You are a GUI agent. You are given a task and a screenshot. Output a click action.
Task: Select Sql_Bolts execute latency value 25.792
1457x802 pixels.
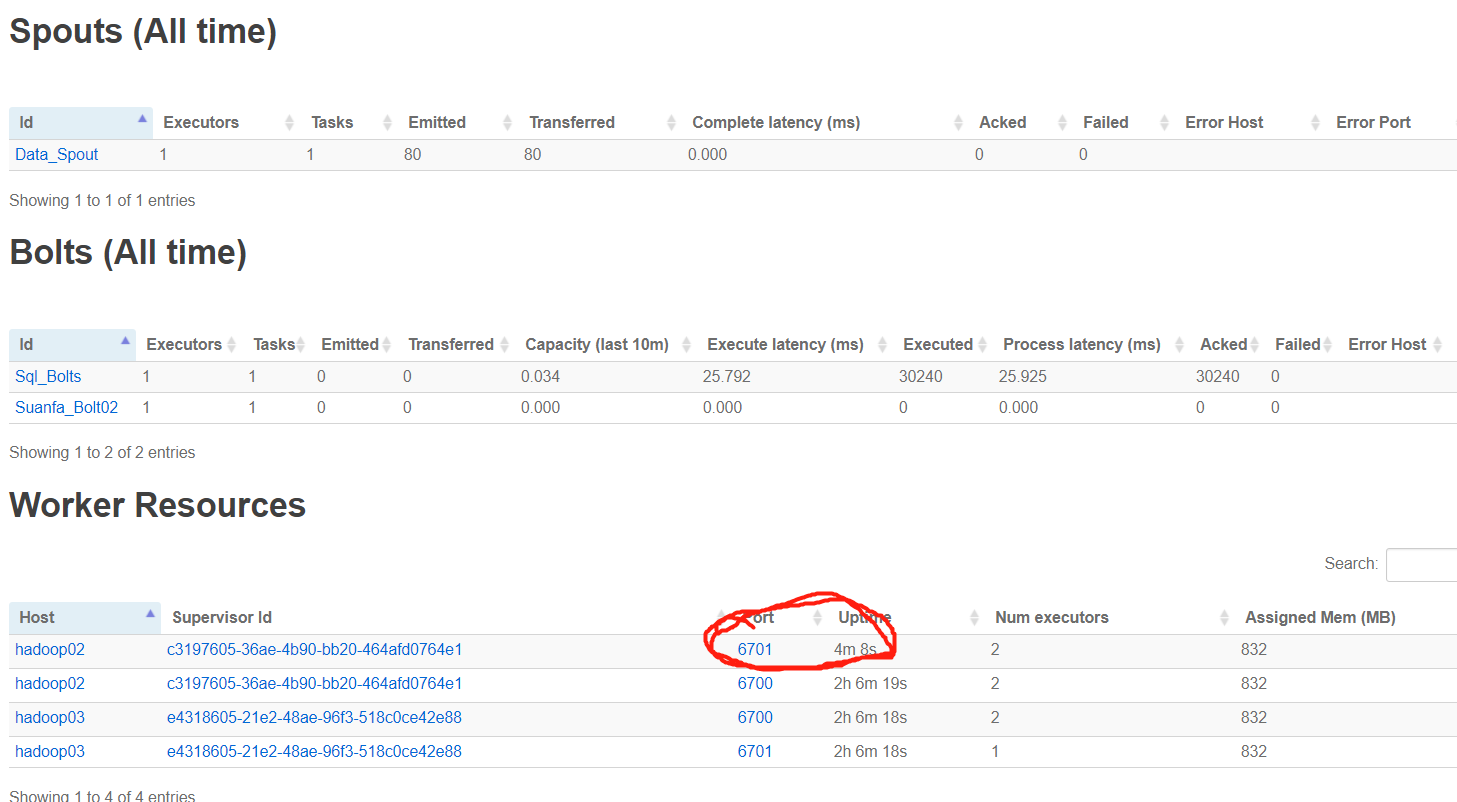click(x=727, y=376)
